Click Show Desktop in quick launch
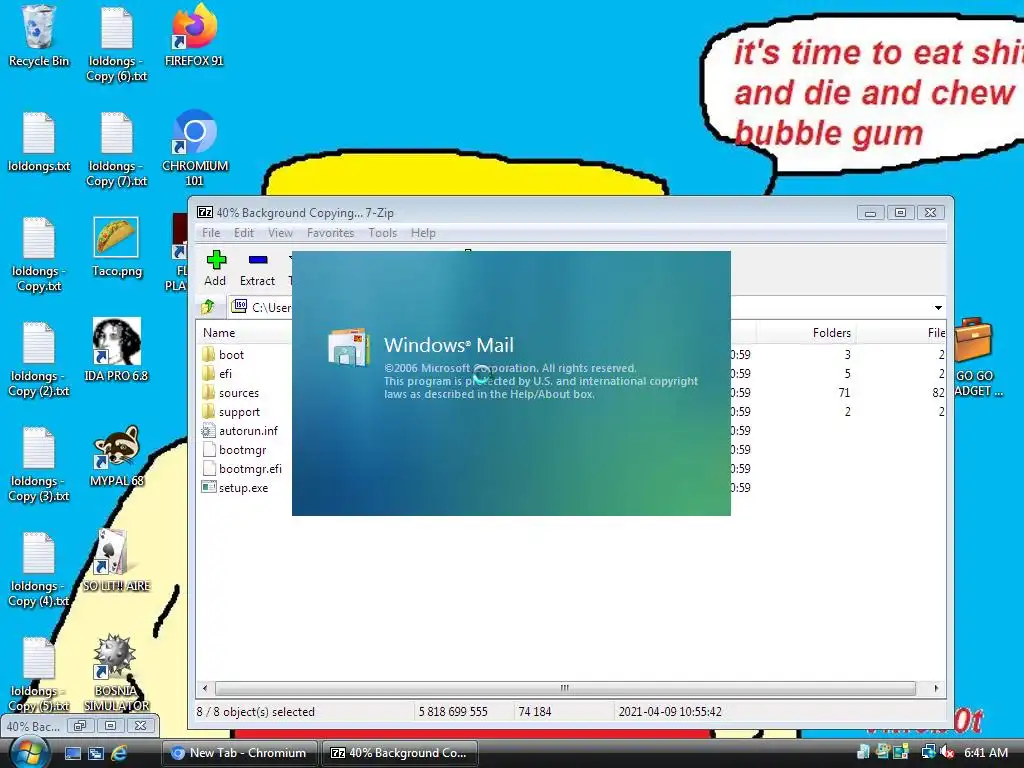 pos(72,753)
